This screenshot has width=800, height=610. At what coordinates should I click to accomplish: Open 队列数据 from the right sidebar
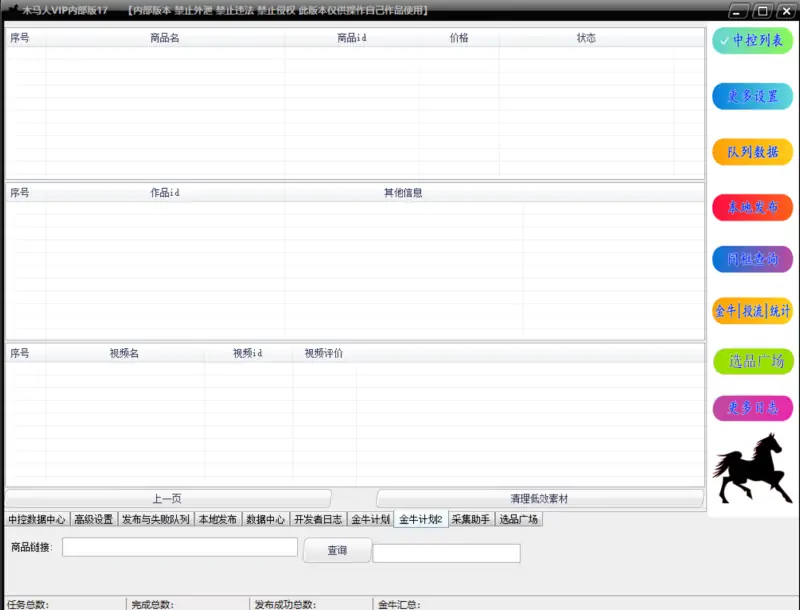[x=752, y=152]
